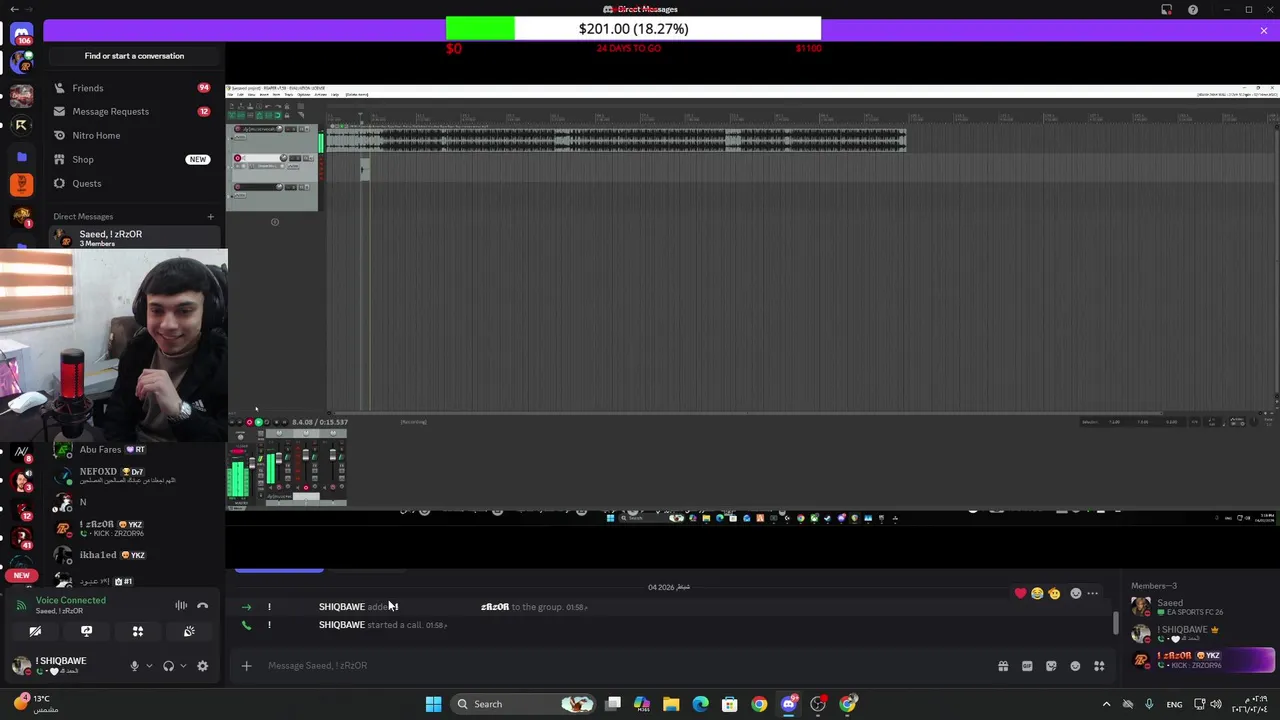Select ! zRzOR in members list
Screen dimensions: 1280x720
click(x=1203, y=660)
